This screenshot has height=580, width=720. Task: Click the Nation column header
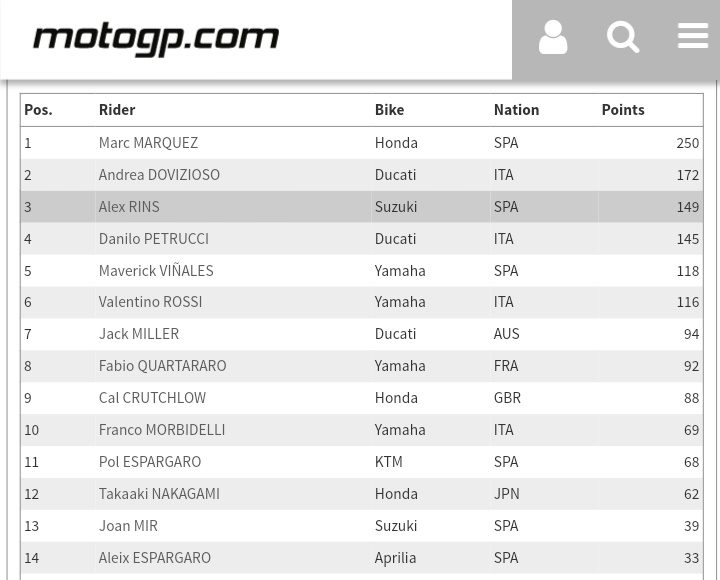516,110
